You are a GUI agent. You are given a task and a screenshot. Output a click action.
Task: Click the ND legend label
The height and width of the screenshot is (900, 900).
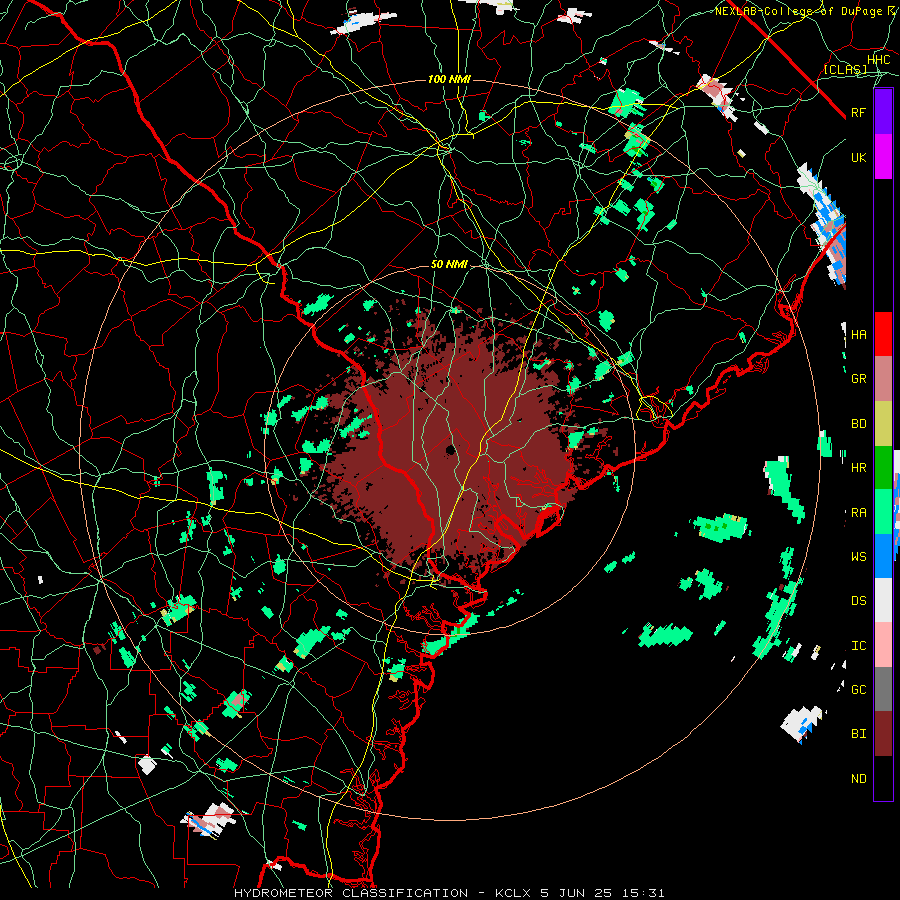[859, 779]
